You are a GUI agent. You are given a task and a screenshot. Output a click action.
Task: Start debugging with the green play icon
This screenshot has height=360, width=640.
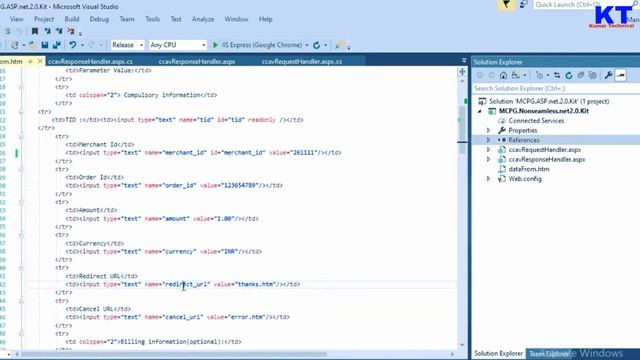point(216,45)
